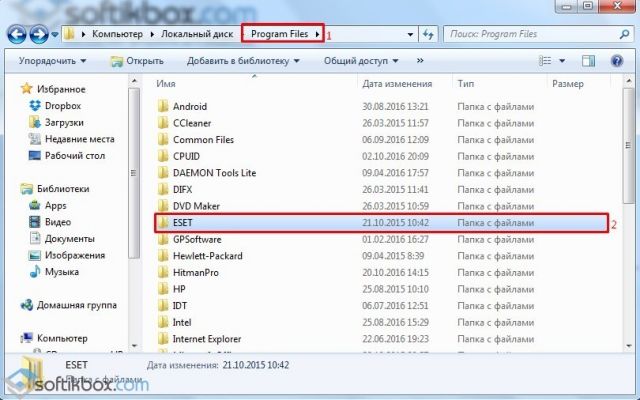Expand the arrow after Program Files breadcrumb
640x400 pixels.
click(x=317, y=34)
